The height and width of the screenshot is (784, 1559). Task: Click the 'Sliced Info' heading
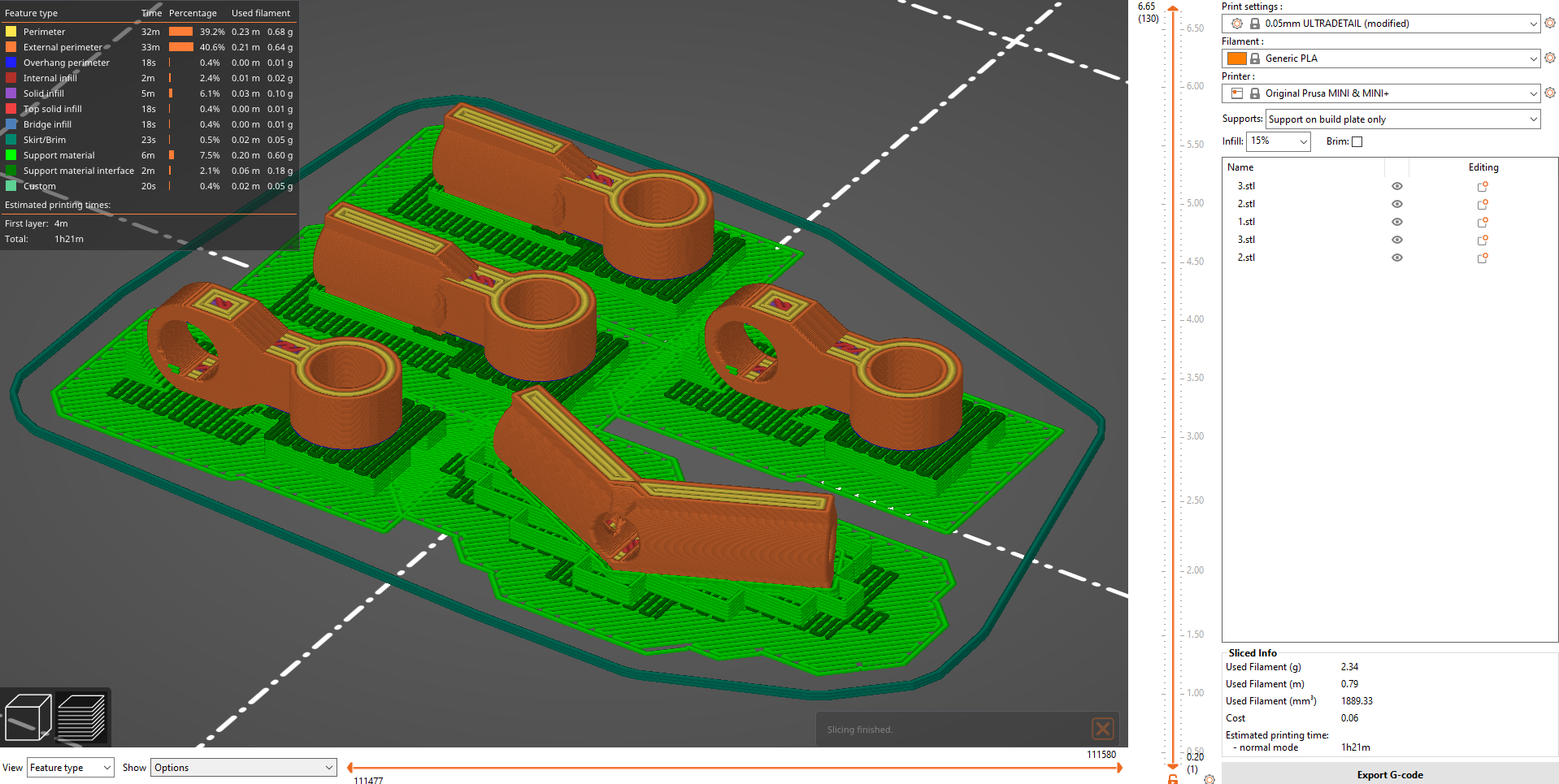point(1253,653)
